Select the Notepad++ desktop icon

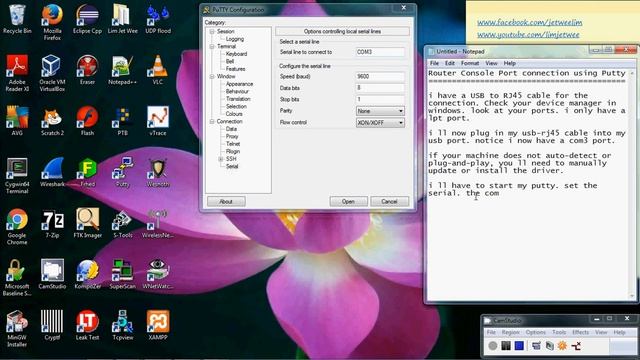click(x=122, y=70)
